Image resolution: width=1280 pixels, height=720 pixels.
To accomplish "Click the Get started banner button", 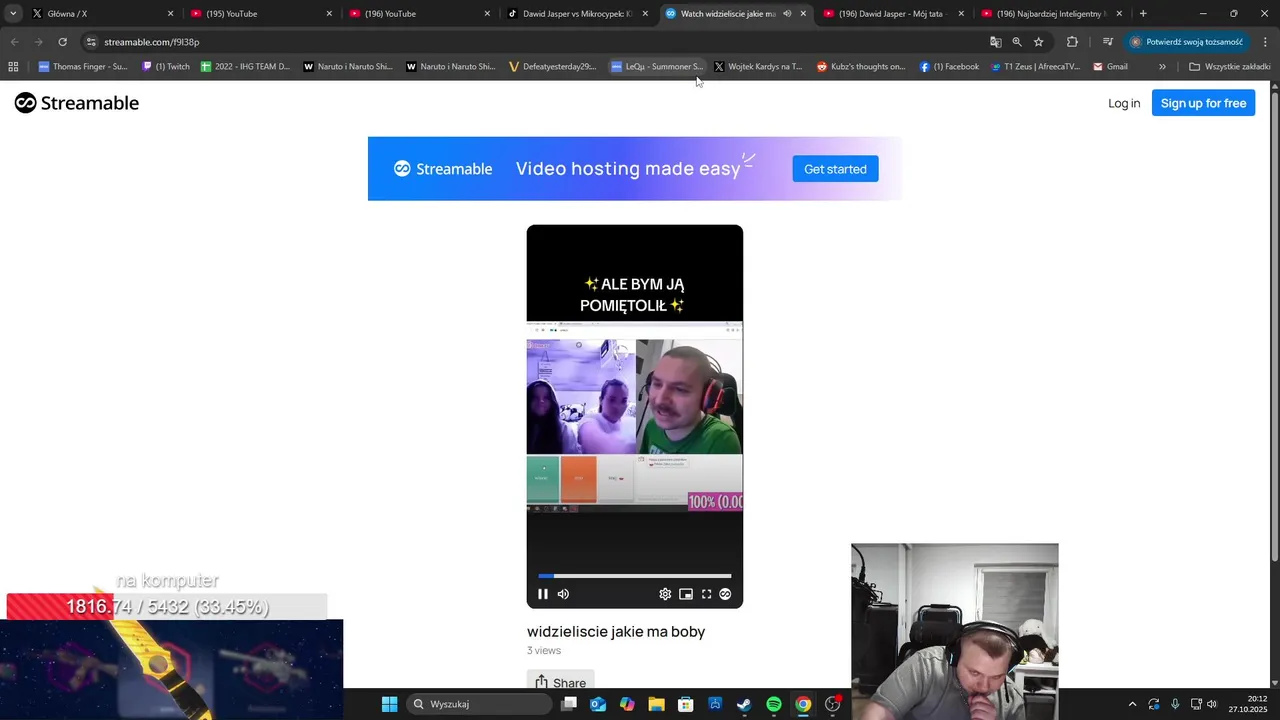I will pyautogui.click(x=835, y=169).
